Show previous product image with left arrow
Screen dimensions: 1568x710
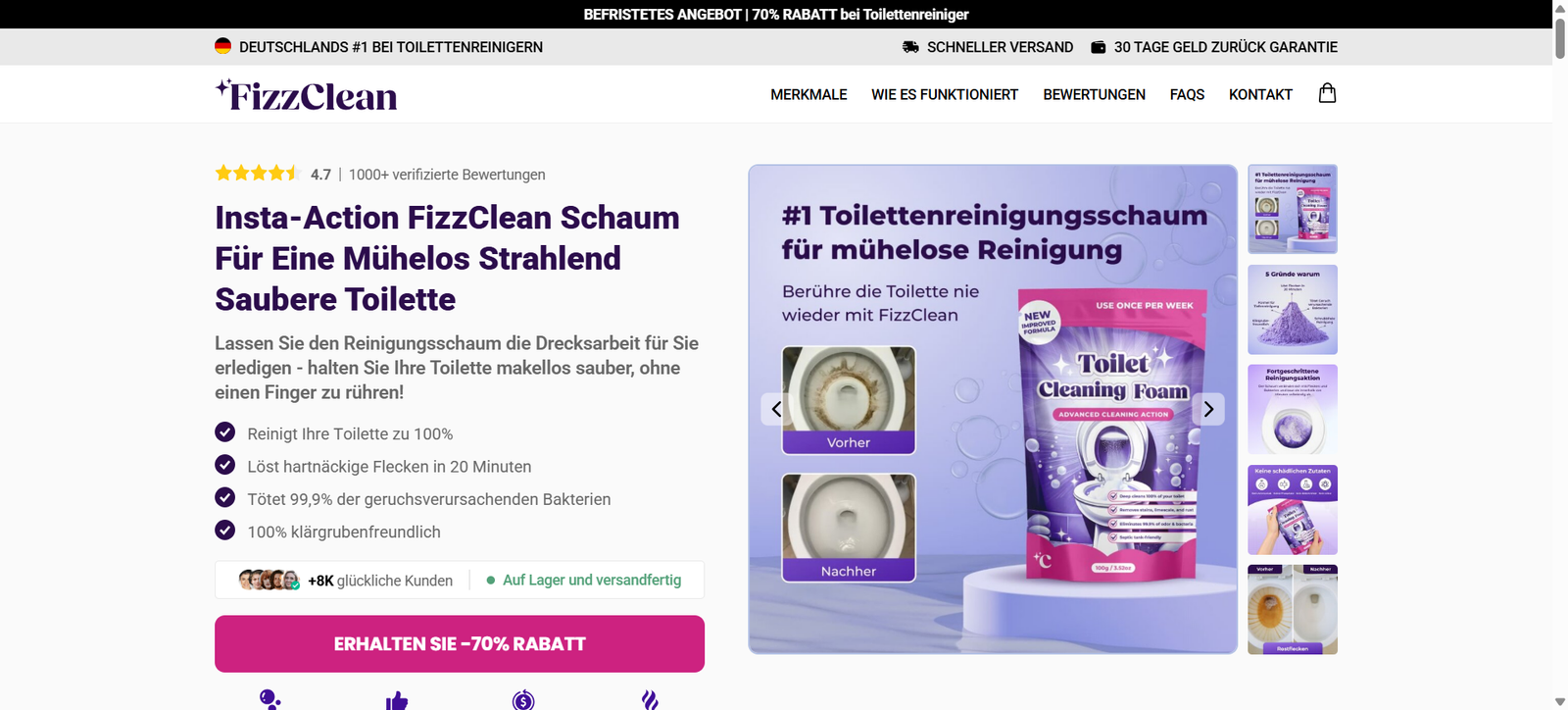pos(776,409)
